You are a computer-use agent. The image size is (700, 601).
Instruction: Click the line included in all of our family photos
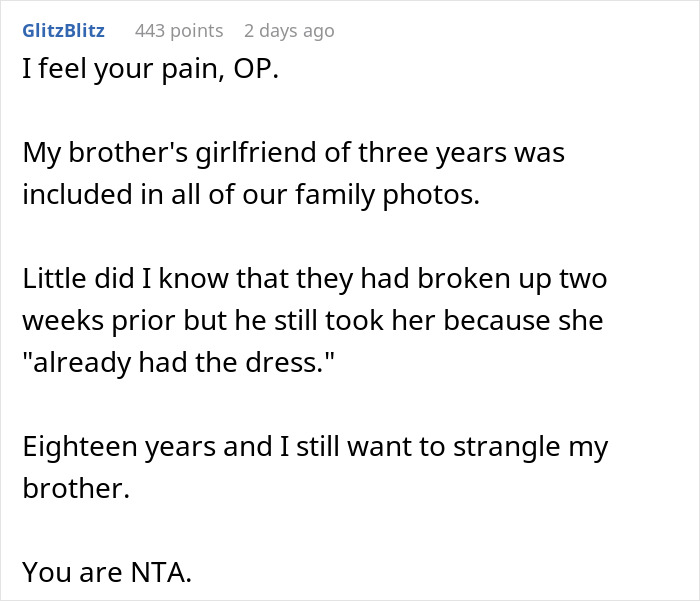[251, 195]
